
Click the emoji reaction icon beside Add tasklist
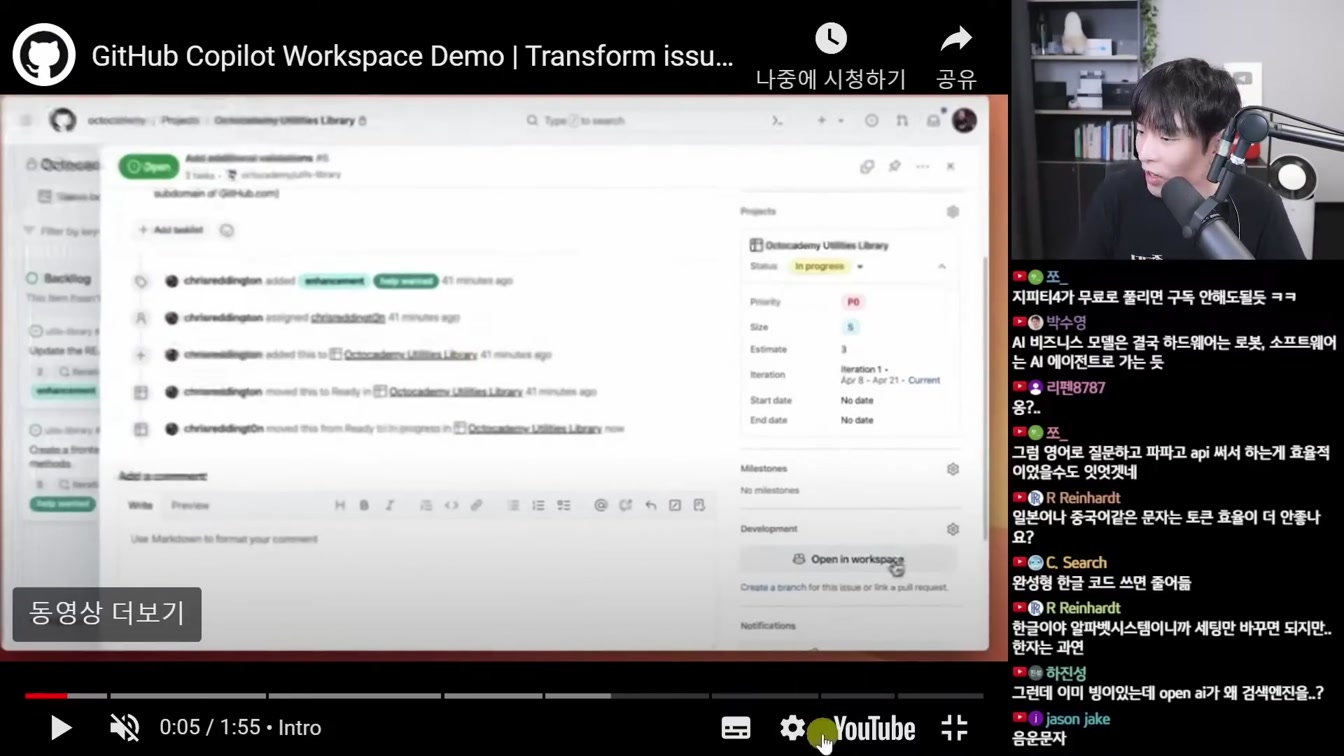(227, 230)
